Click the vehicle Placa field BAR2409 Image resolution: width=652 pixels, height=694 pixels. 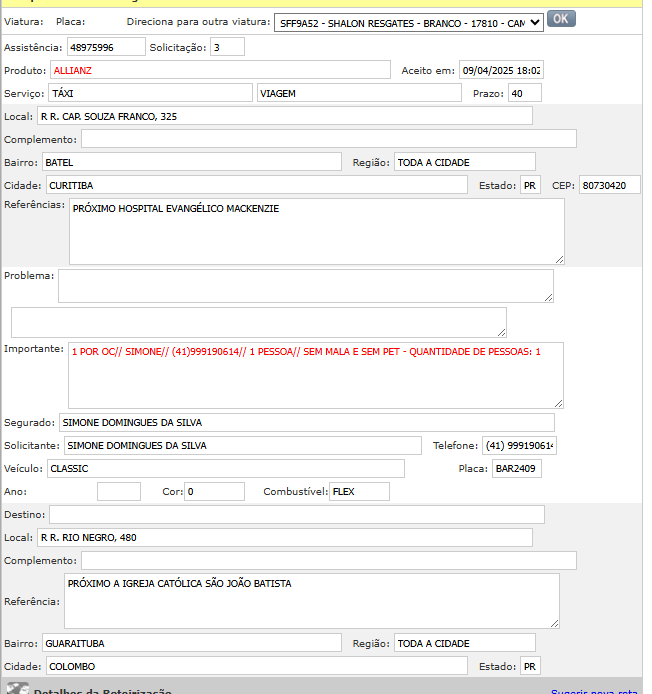pos(516,468)
